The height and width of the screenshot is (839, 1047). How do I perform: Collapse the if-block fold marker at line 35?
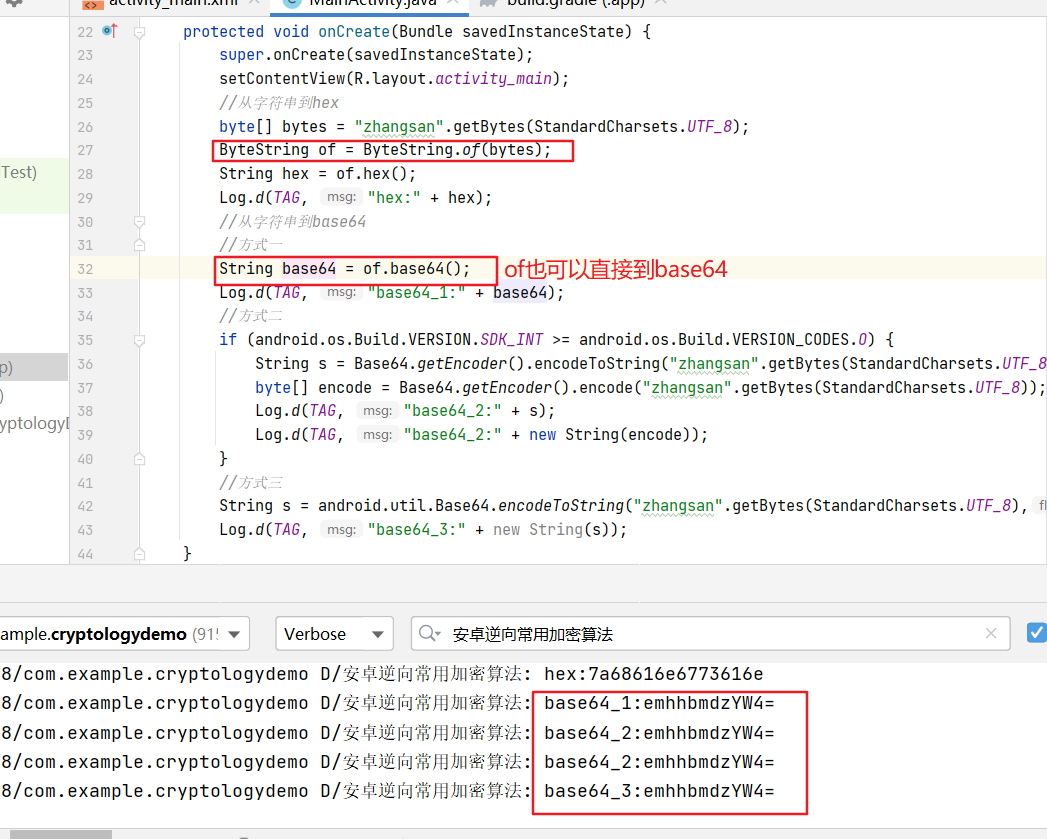tap(140, 340)
